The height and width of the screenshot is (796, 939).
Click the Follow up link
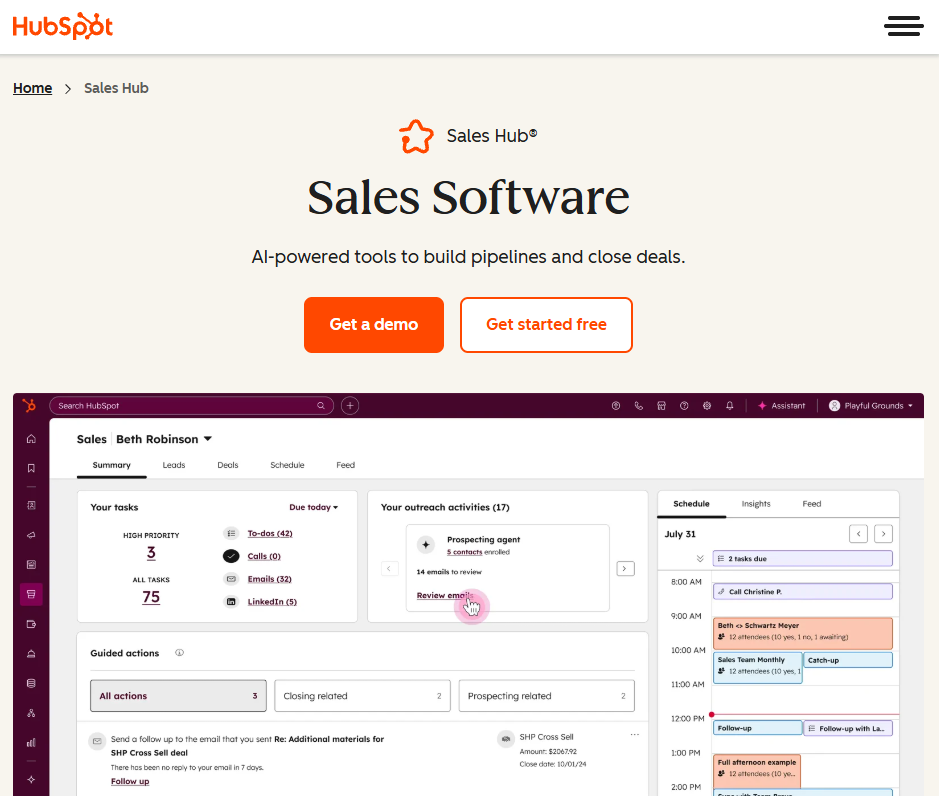pyautogui.click(x=130, y=782)
